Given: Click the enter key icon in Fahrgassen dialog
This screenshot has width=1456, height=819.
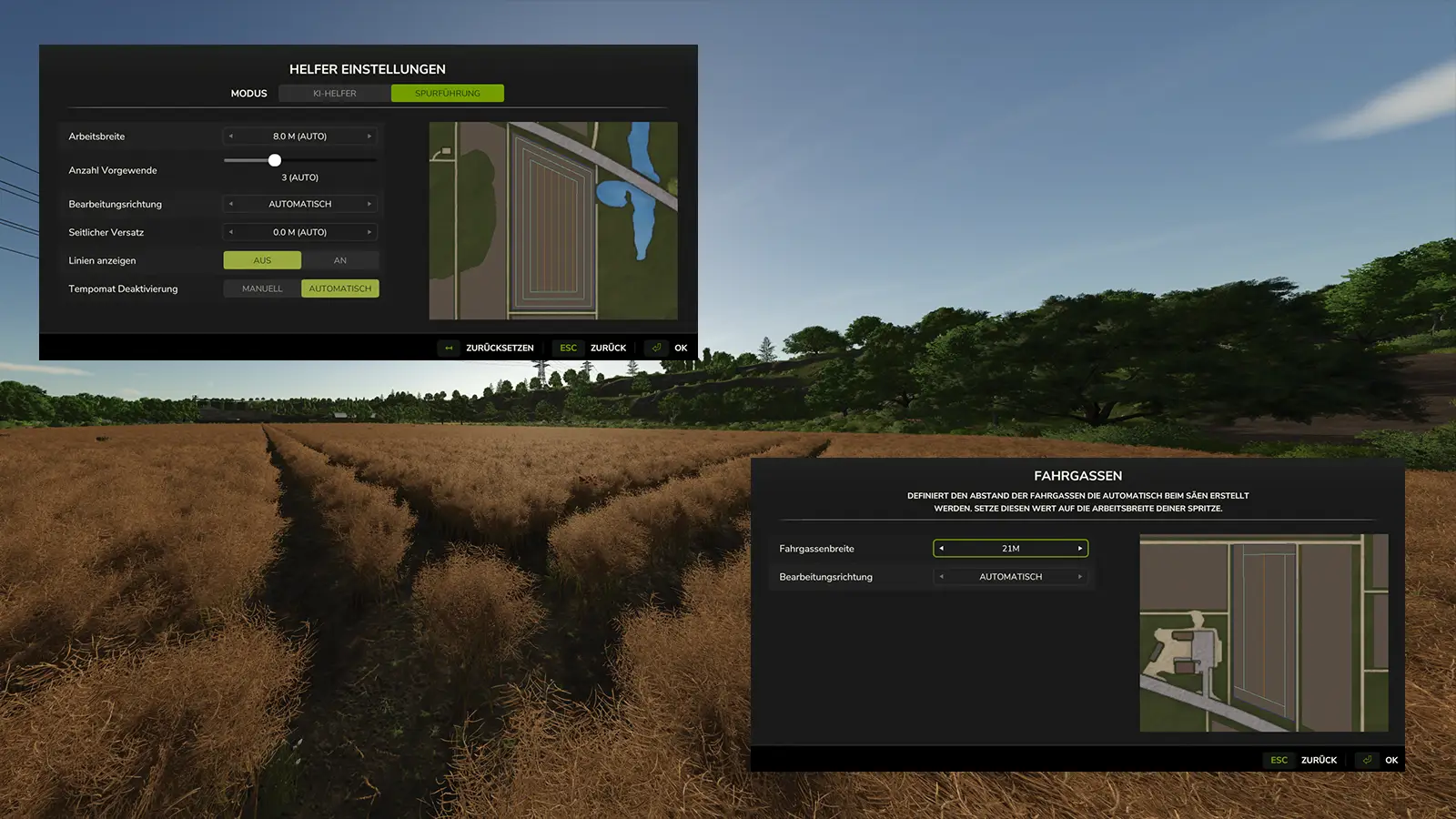Looking at the screenshot, I should (1367, 760).
